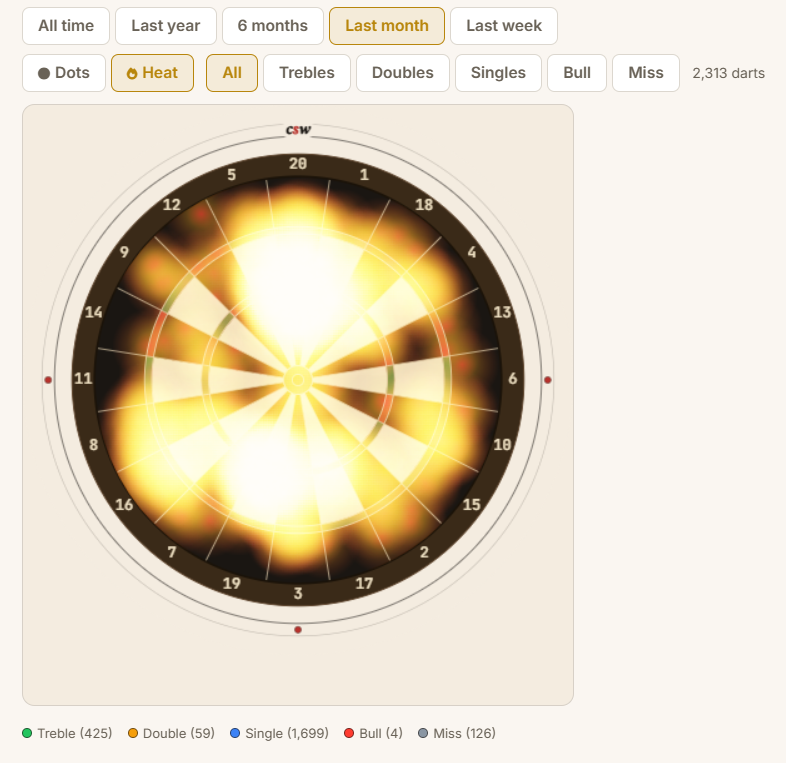Click the bullseye at dartboard center
Screen dimensions: 786x763
pyautogui.click(x=298, y=380)
